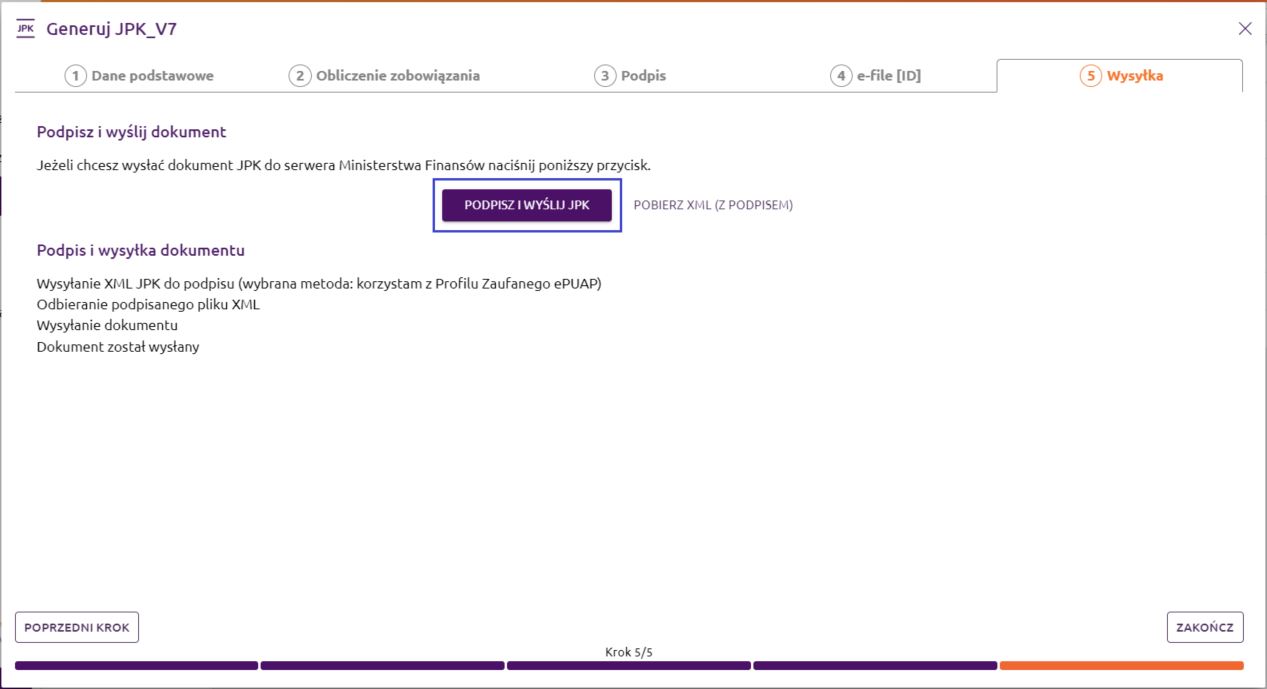Close the Generuj JPK_V7 dialog
Screen dimensions: 1267x689
(1245, 28)
